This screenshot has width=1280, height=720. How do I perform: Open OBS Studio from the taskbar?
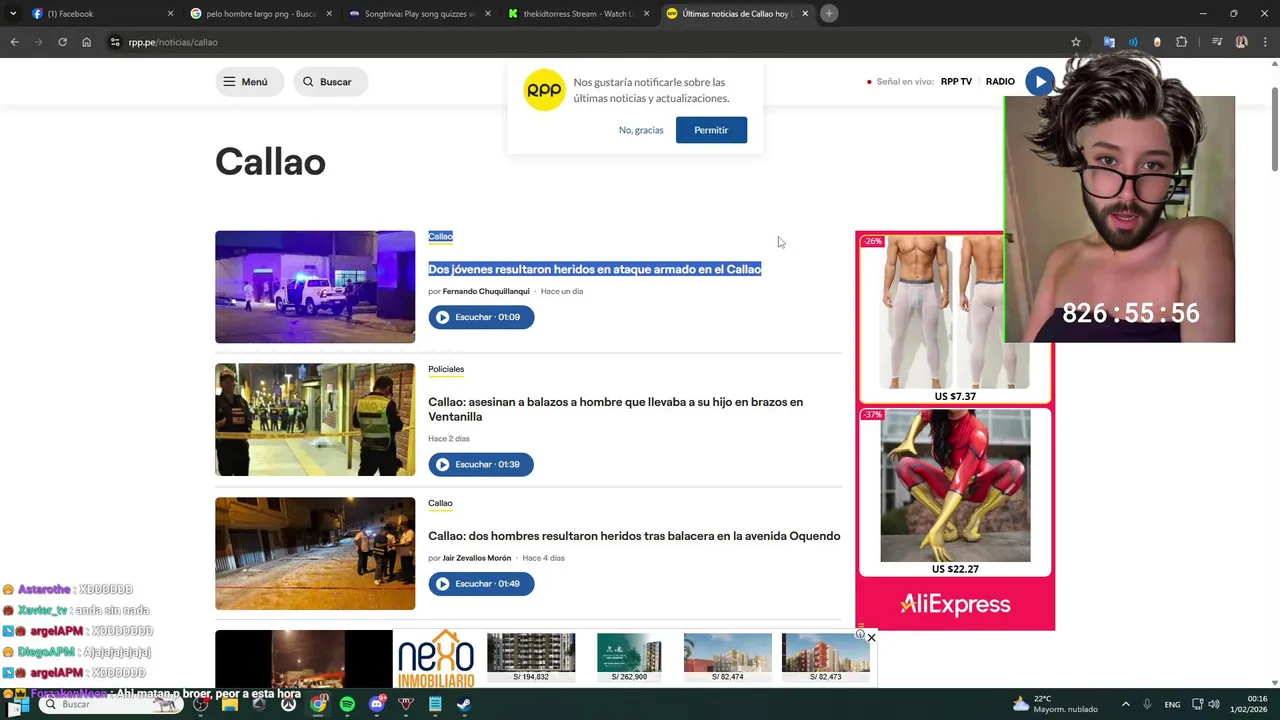(x=201, y=704)
